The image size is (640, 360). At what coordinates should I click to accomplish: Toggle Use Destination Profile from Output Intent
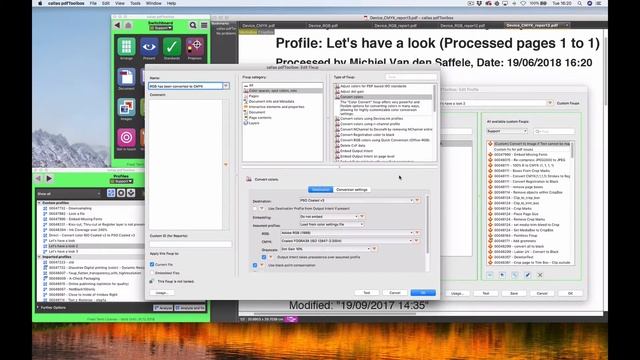(255, 209)
